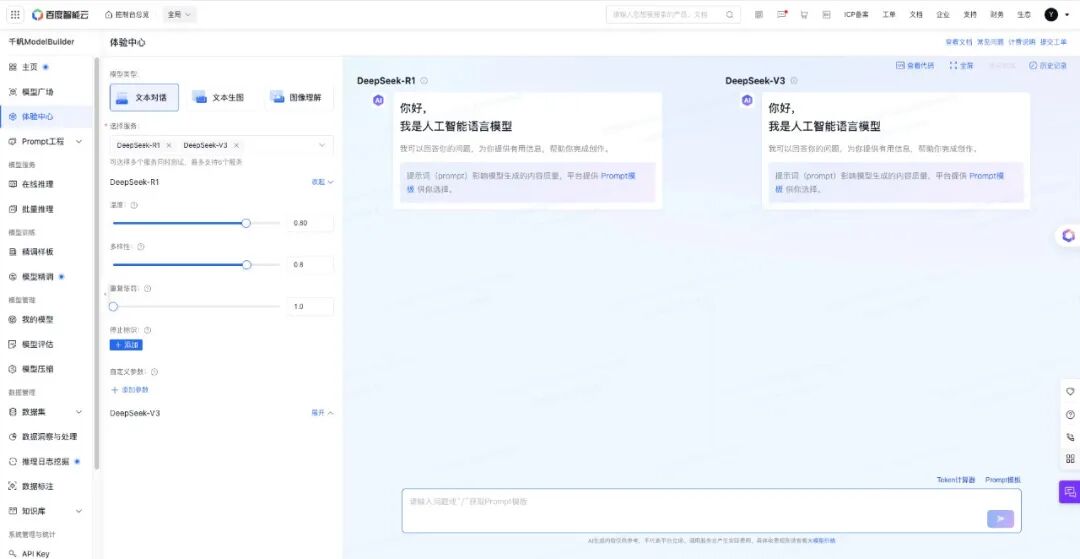Click the help icon beside 温度 label

click(134, 205)
